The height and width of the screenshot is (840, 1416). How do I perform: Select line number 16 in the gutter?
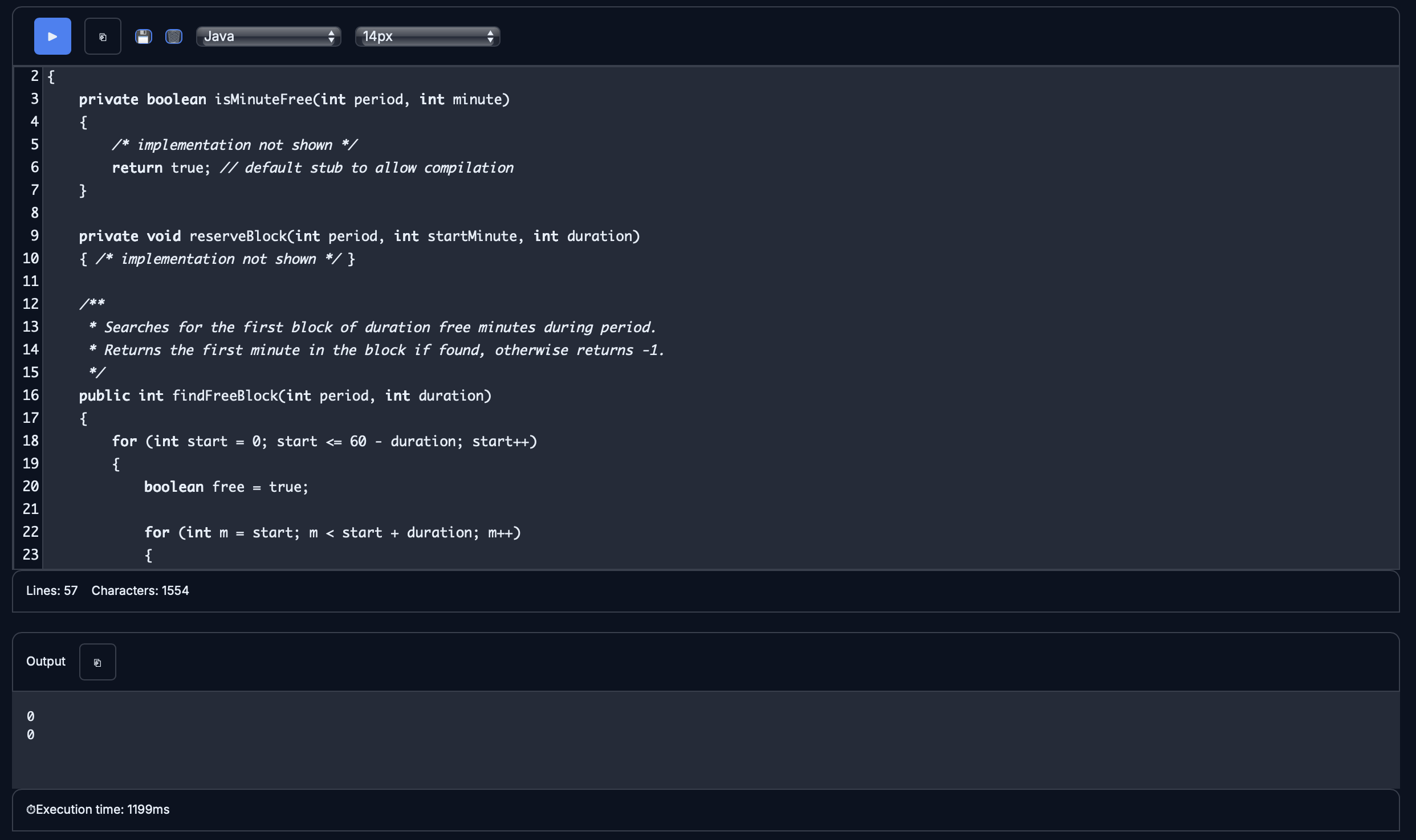tap(31, 395)
